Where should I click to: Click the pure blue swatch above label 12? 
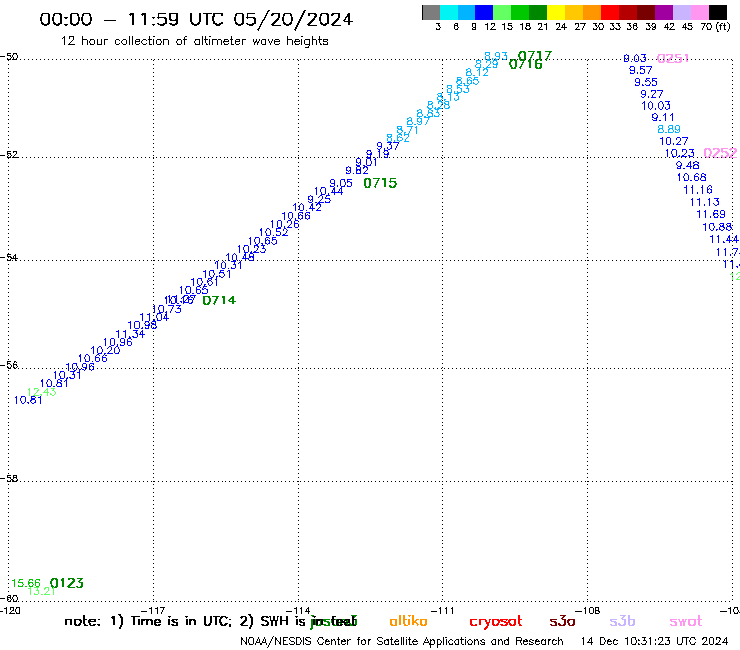pyautogui.click(x=484, y=12)
